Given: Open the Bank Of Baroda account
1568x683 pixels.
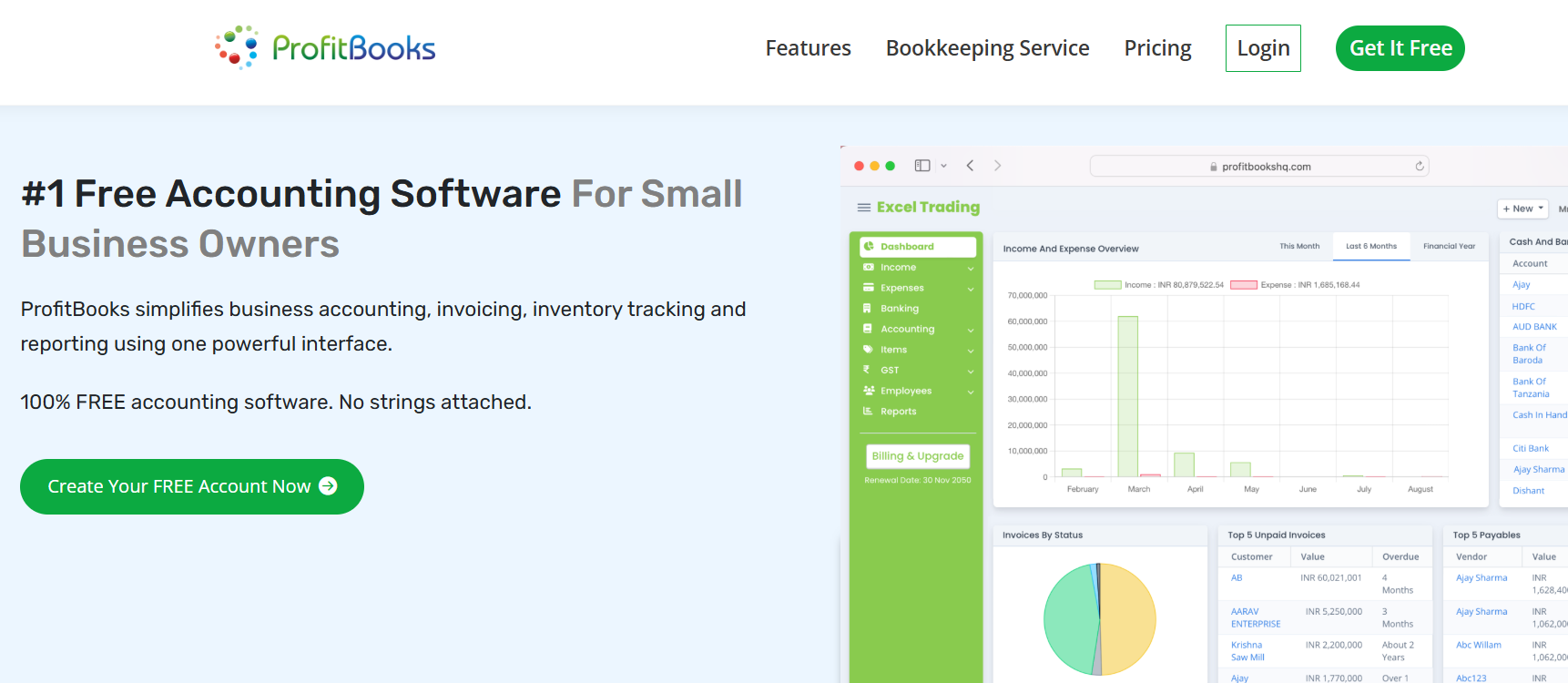Looking at the screenshot, I should point(1529,354).
